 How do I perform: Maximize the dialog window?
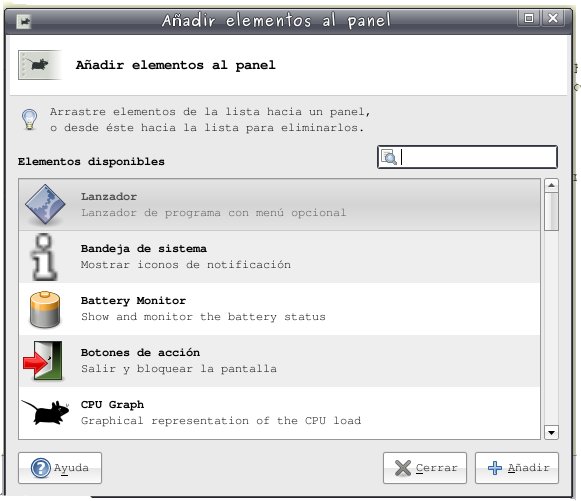529,18
